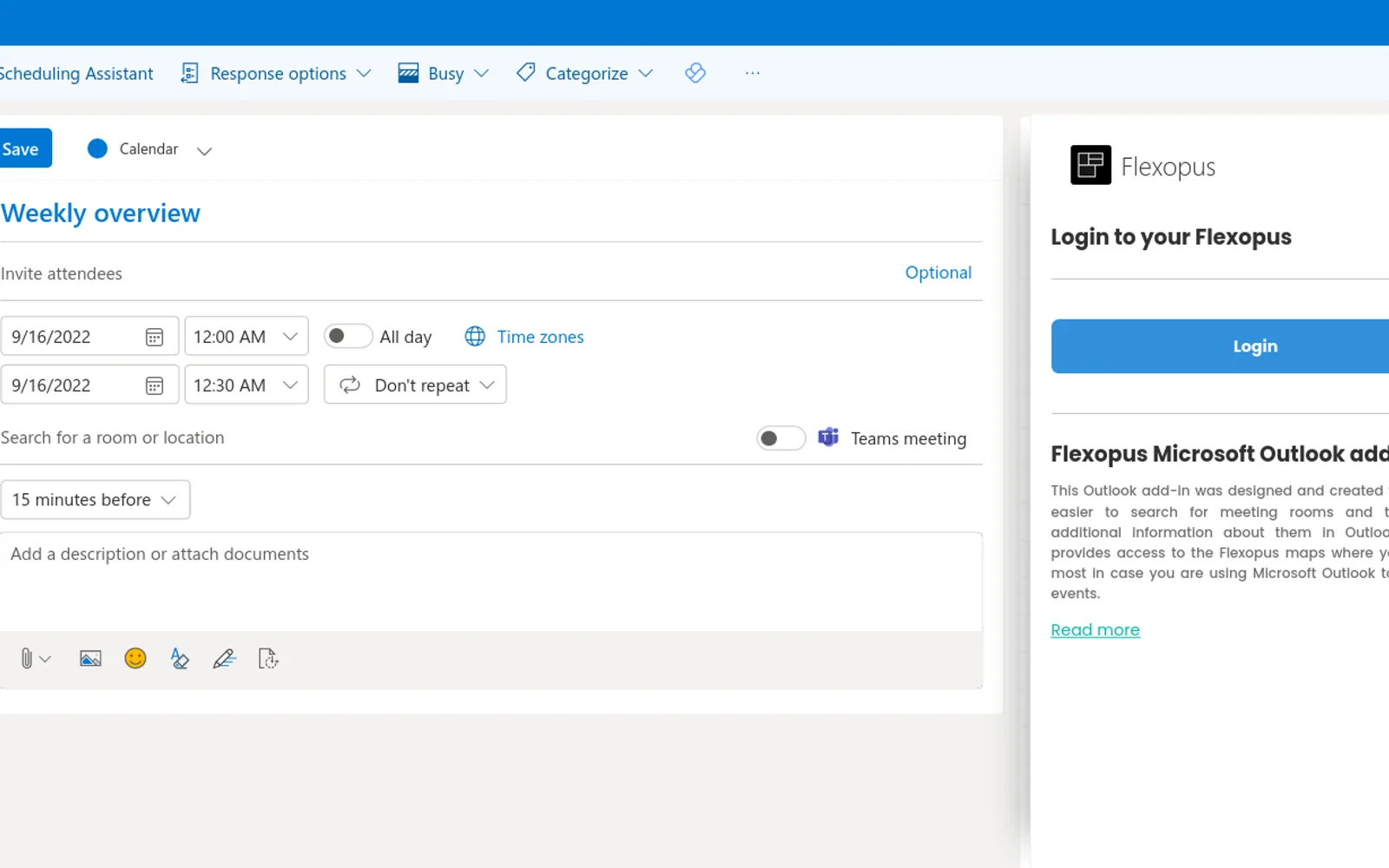Open the Time zones link
The width and height of the screenshot is (1389, 868).
[540, 337]
